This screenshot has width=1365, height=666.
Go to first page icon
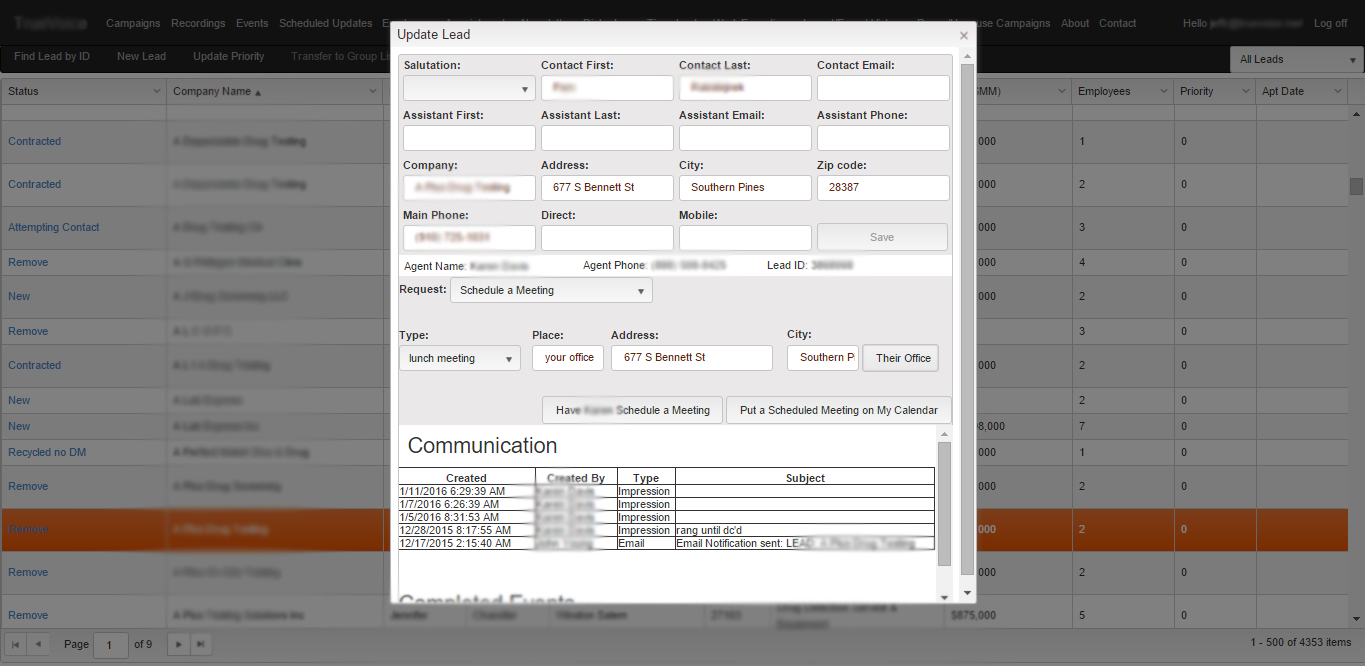coord(15,644)
